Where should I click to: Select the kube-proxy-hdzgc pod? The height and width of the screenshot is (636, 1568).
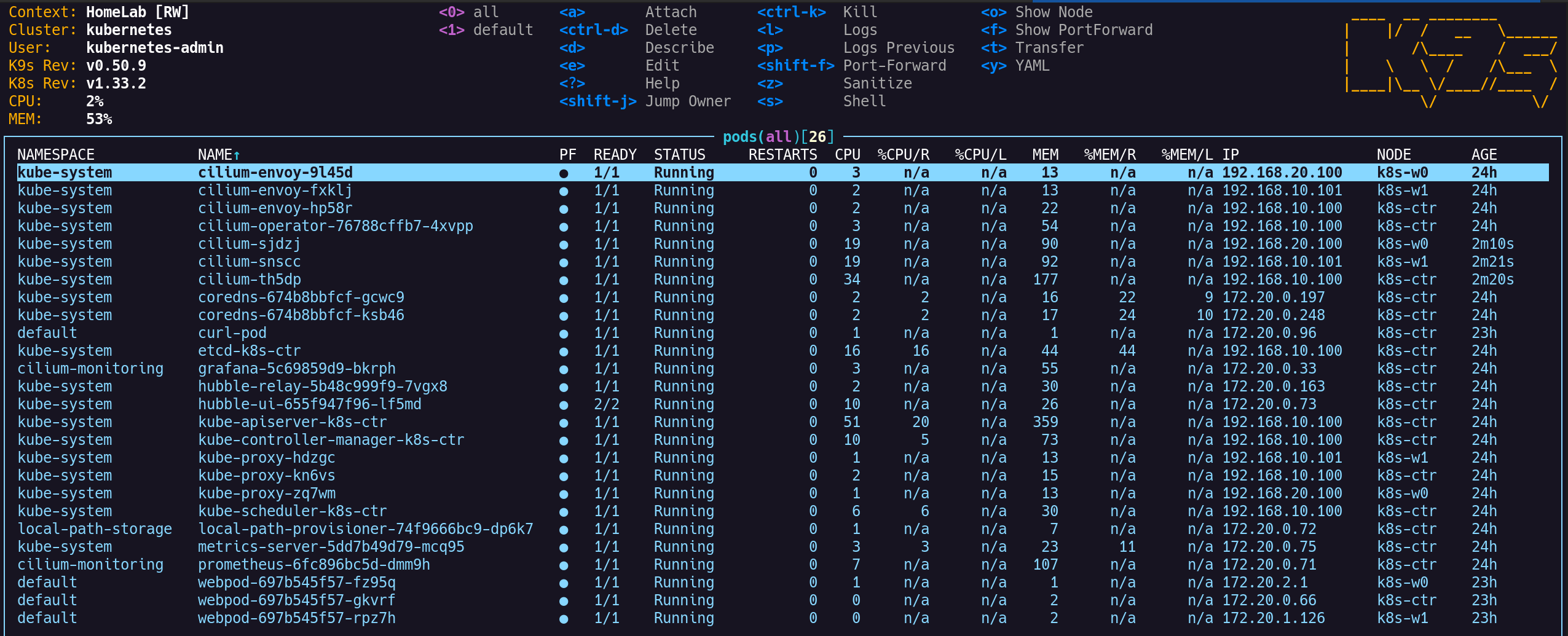[782, 458]
